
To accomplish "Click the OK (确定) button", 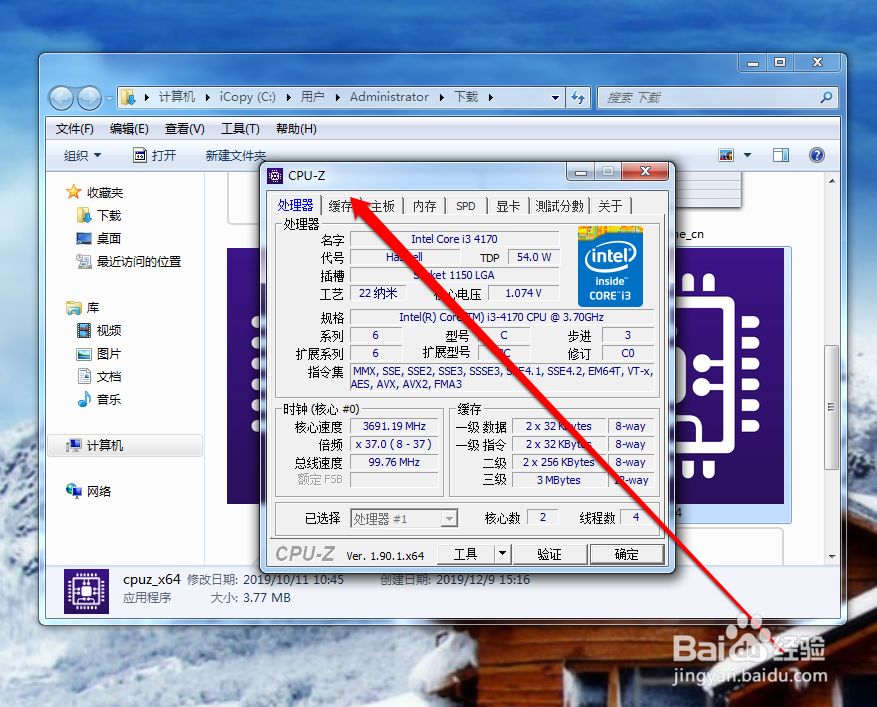I will coord(626,554).
